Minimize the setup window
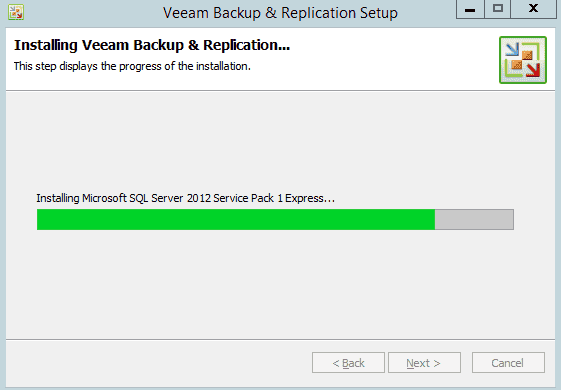This screenshot has width=561, height=390. point(470,9)
